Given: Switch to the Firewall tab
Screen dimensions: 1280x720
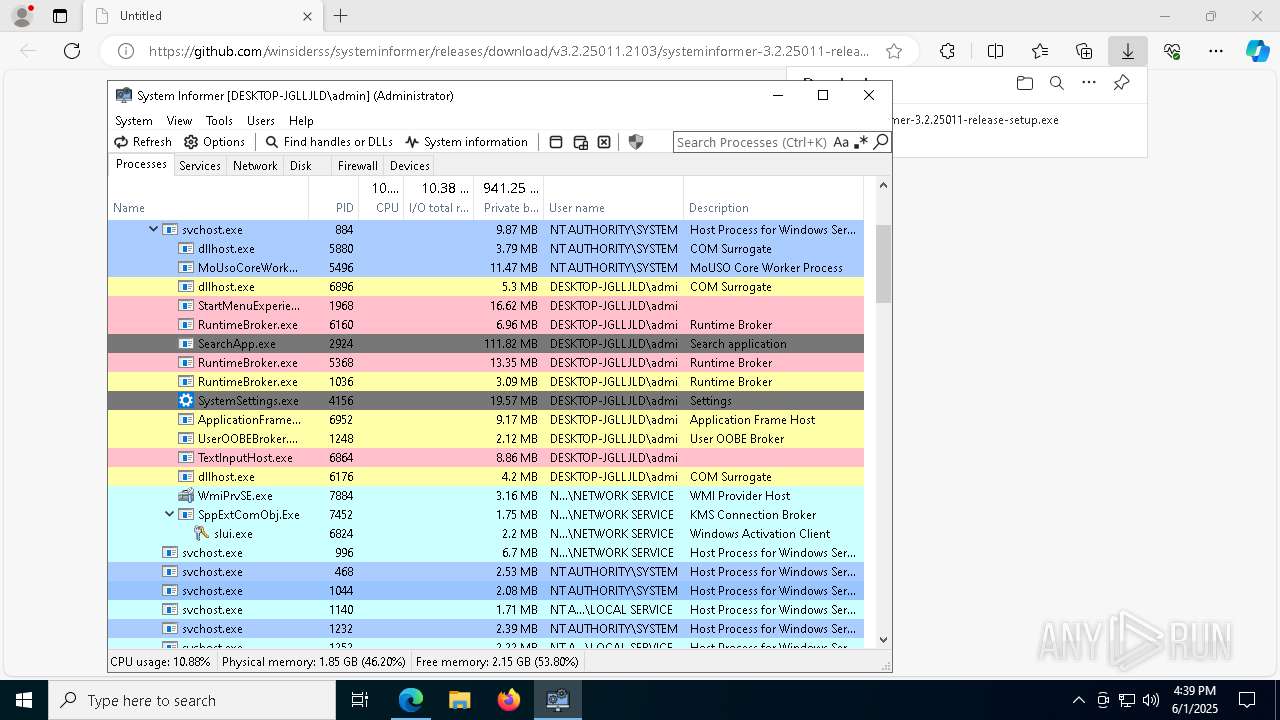Looking at the screenshot, I should 357,166.
